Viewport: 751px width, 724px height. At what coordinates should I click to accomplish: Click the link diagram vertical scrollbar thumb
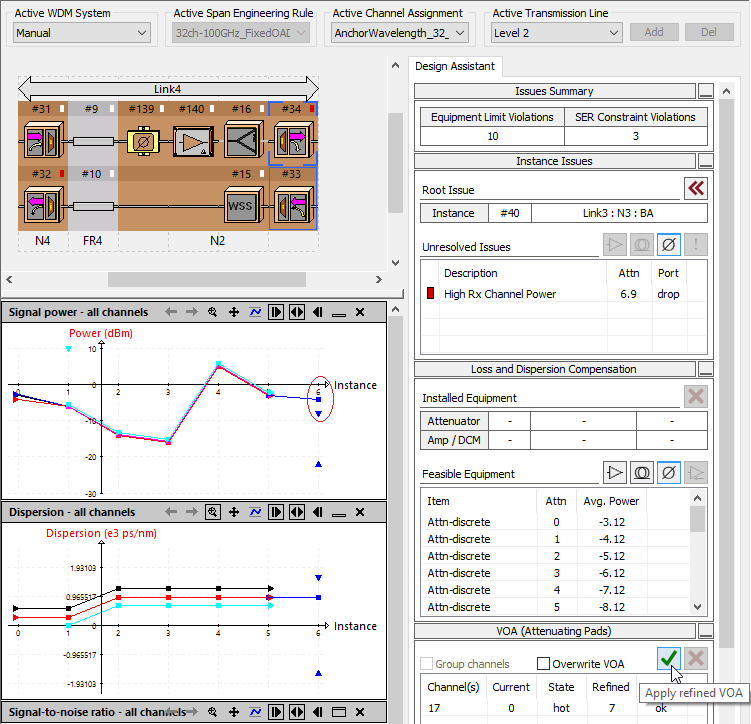[x=395, y=163]
